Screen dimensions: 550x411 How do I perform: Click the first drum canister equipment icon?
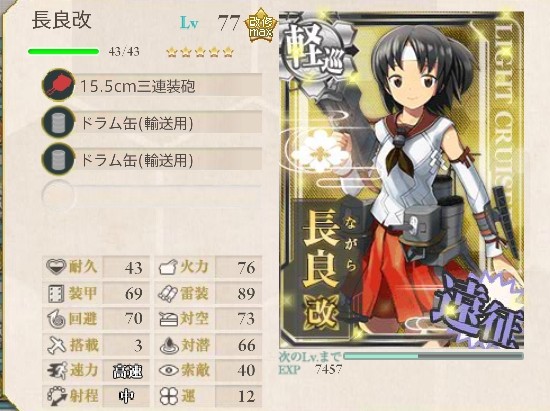click(x=58, y=122)
